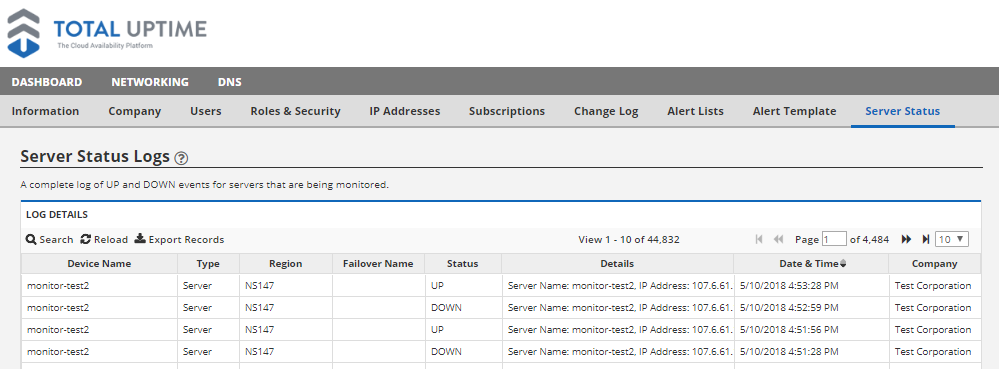Switch to the Subscriptions tab
Viewport: 999px width, 369px height.
(507, 111)
